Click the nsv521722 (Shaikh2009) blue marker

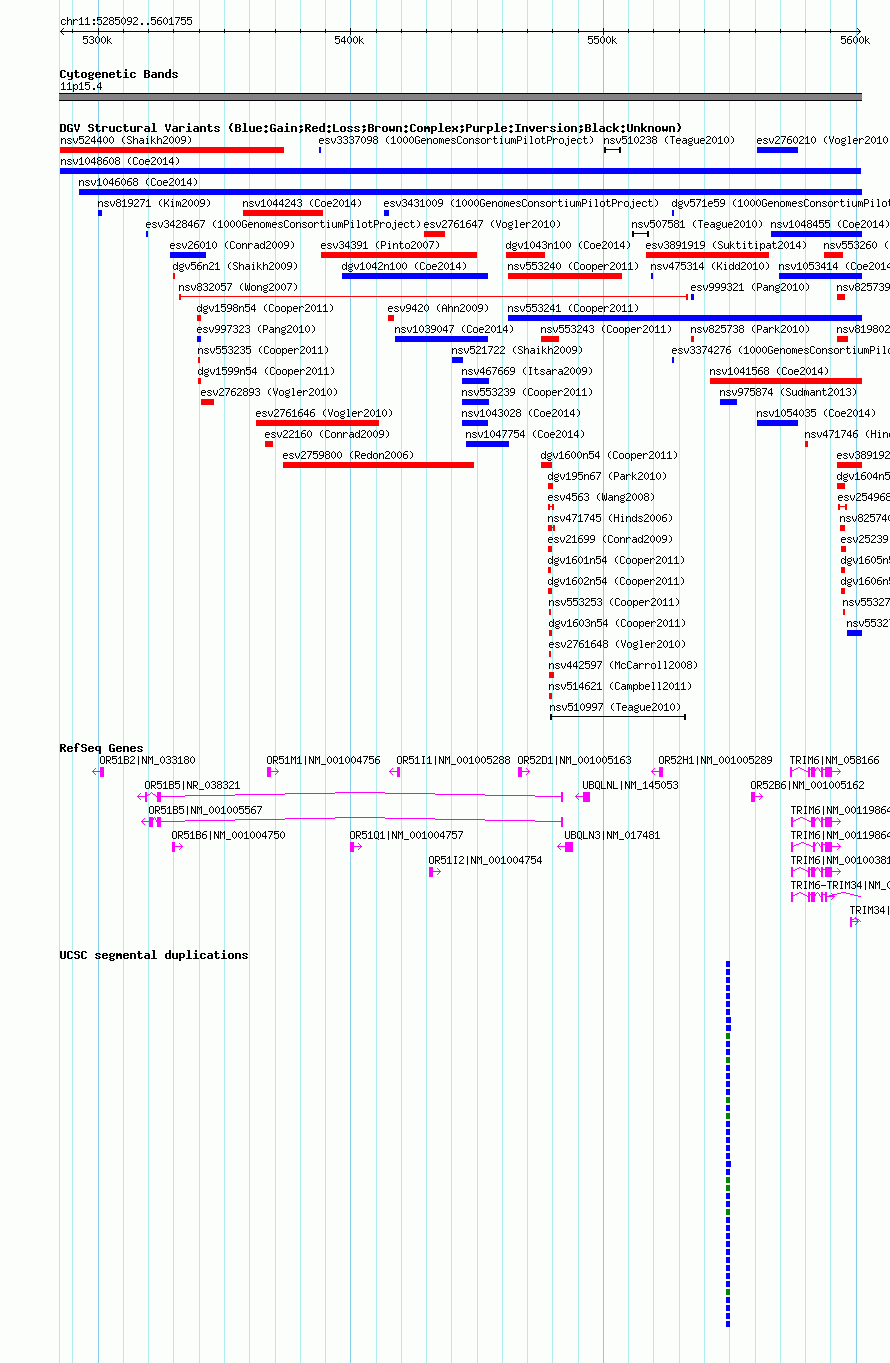(x=457, y=360)
